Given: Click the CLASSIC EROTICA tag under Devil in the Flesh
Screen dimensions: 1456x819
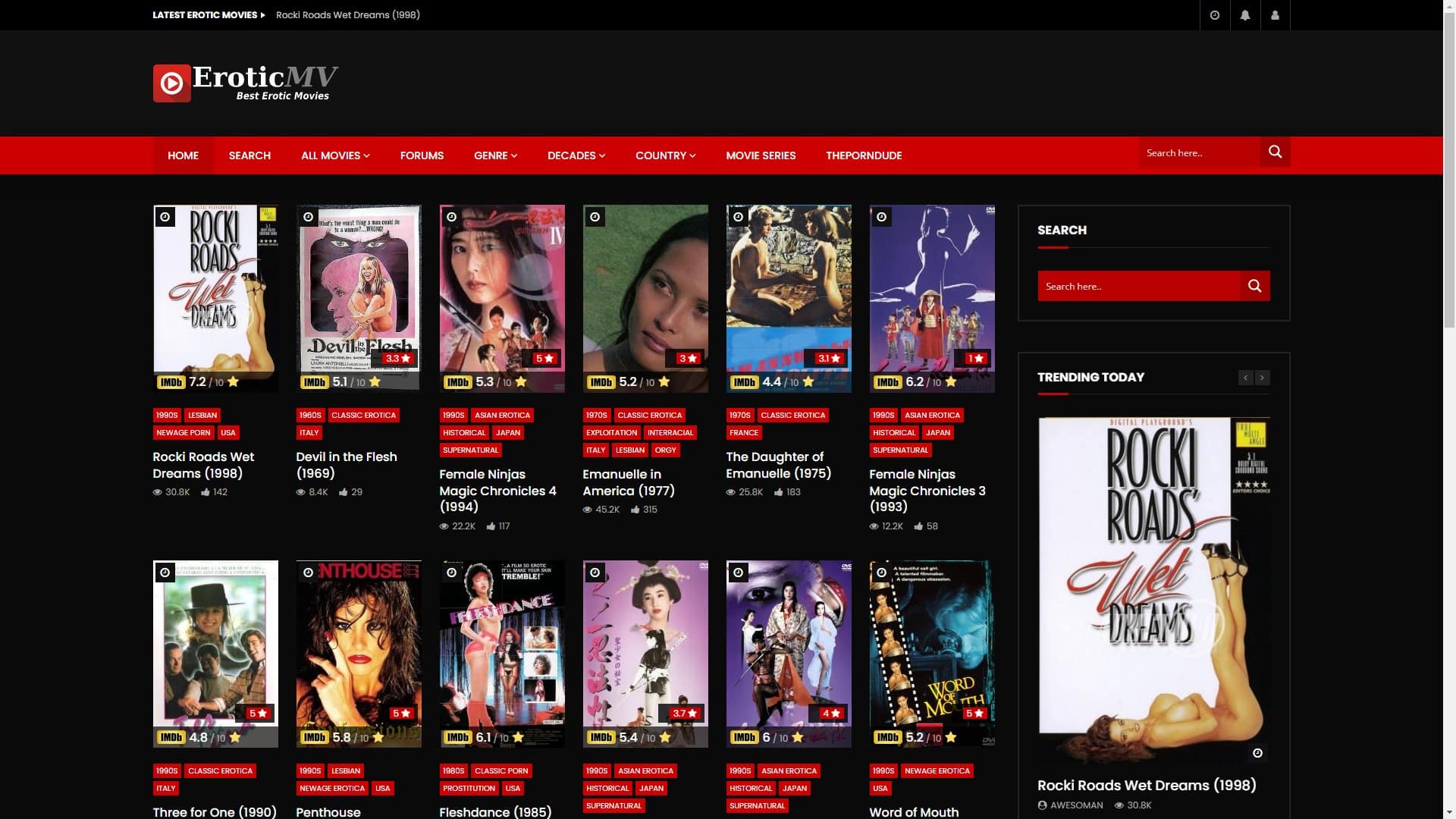Looking at the screenshot, I should 363,415.
